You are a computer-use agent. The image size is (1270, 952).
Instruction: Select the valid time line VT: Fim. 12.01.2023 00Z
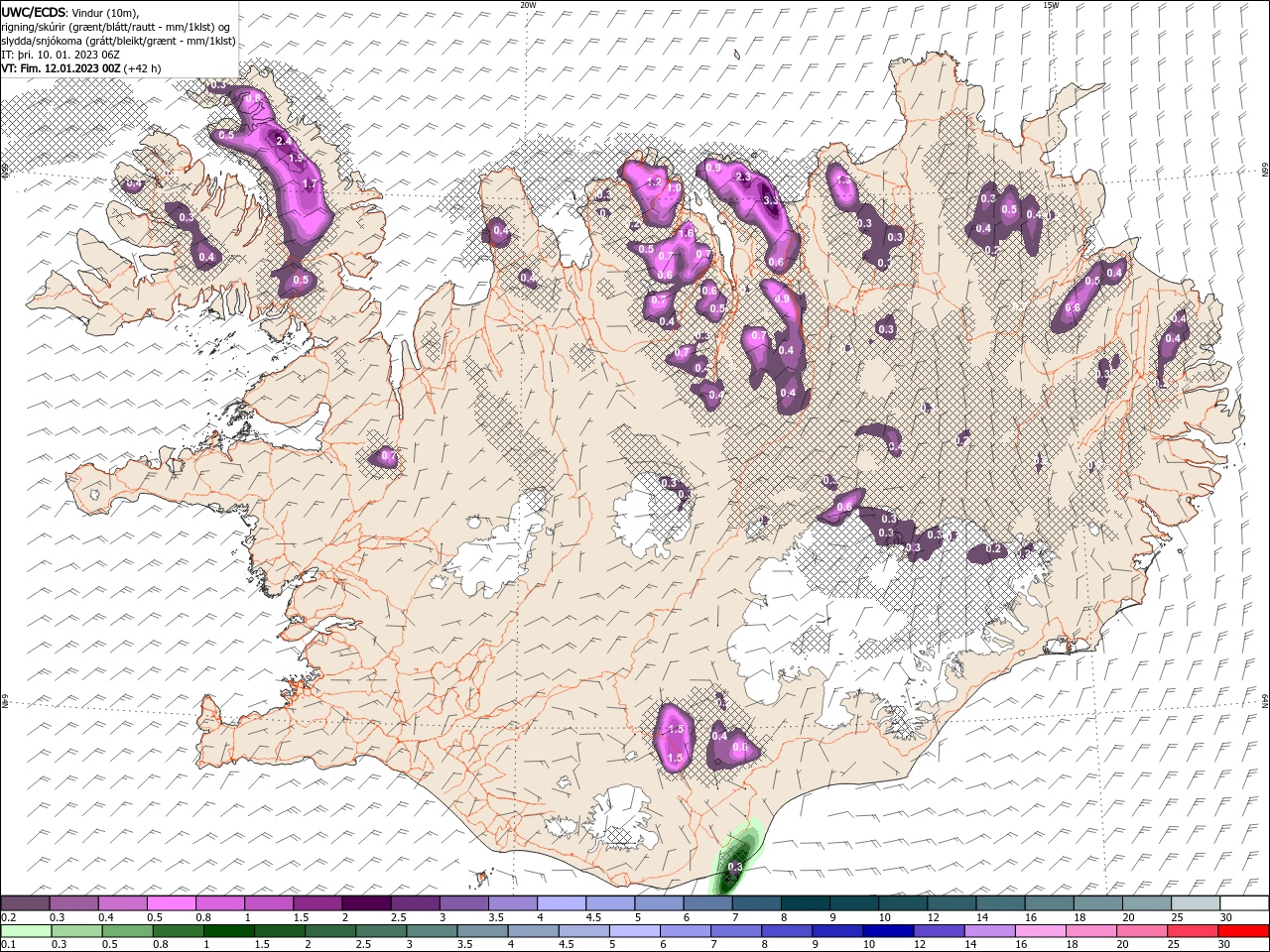(x=61, y=68)
